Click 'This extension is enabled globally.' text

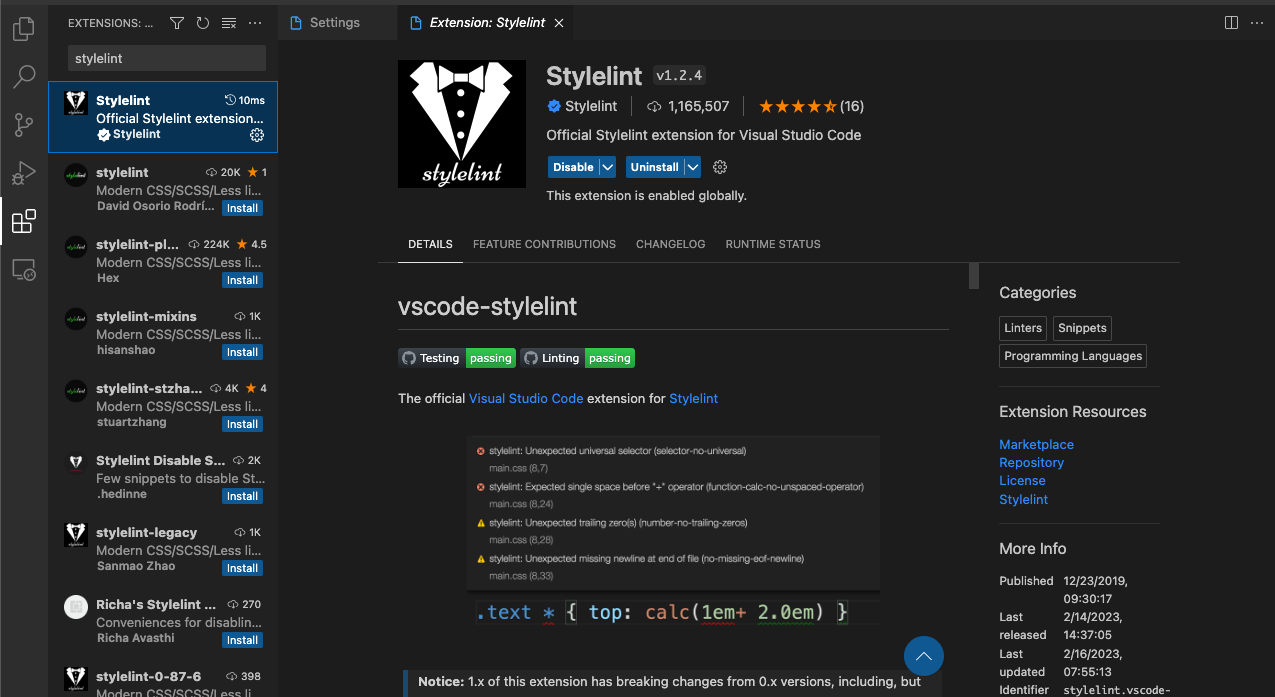click(646, 196)
